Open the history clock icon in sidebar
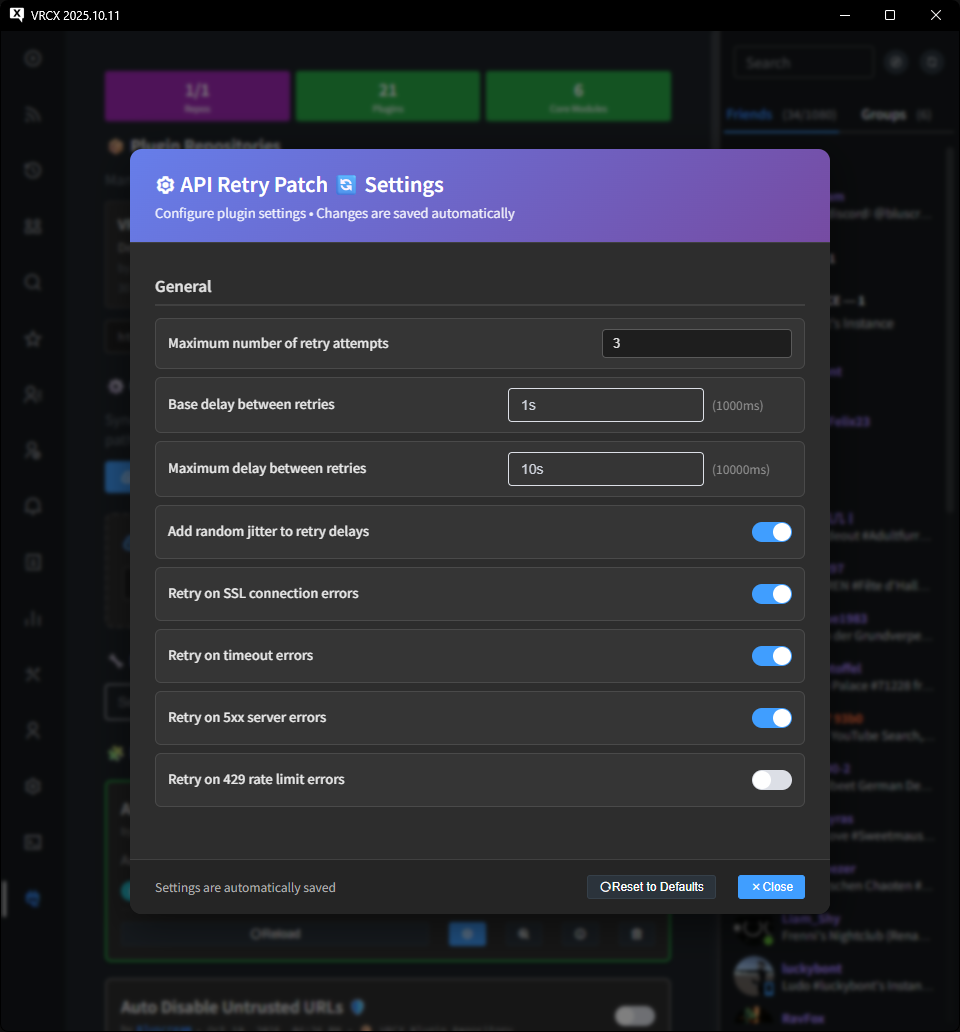Image resolution: width=960 pixels, height=1032 pixels. pyautogui.click(x=33, y=170)
